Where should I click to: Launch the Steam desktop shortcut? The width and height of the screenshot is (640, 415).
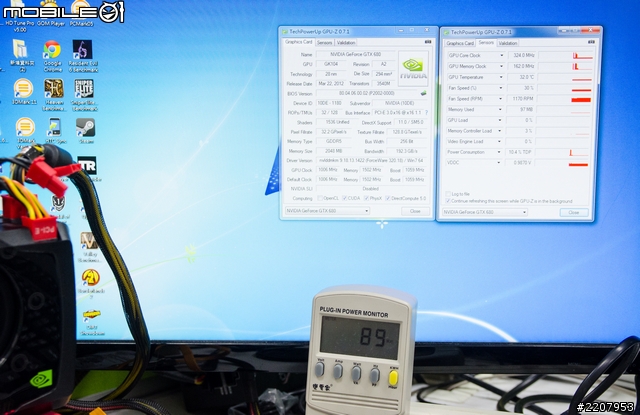point(86,131)
